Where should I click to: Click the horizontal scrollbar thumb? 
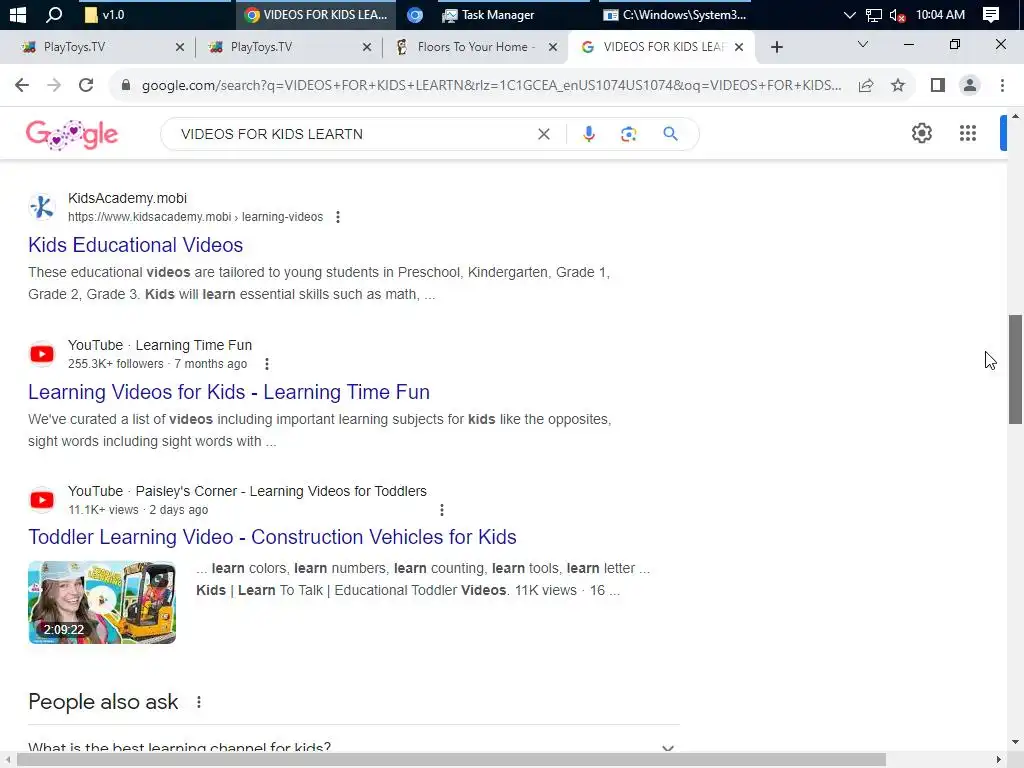451,760
